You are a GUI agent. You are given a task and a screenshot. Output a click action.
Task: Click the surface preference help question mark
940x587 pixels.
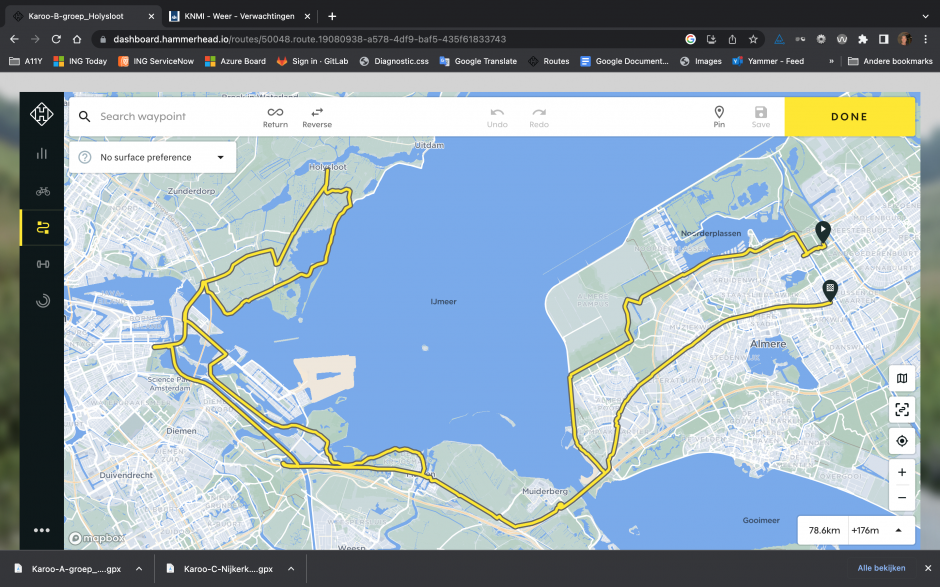(85, 157)
